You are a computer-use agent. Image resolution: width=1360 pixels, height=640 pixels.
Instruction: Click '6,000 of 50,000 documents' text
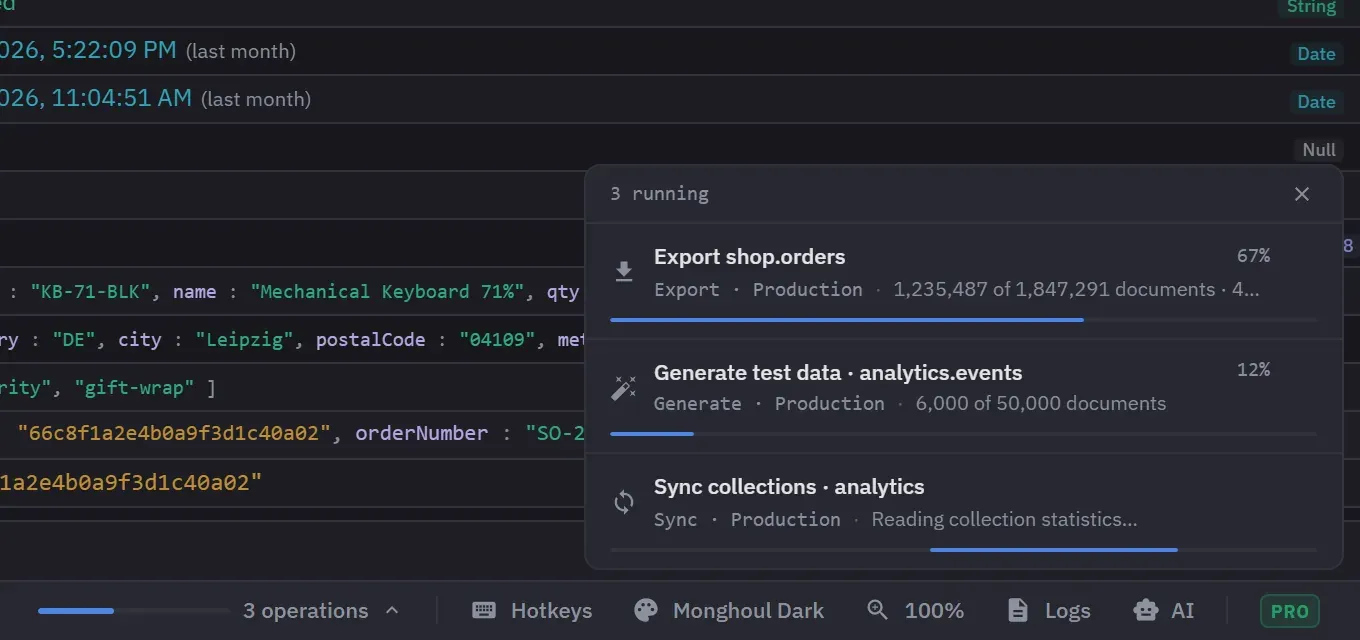(1040, 404)
